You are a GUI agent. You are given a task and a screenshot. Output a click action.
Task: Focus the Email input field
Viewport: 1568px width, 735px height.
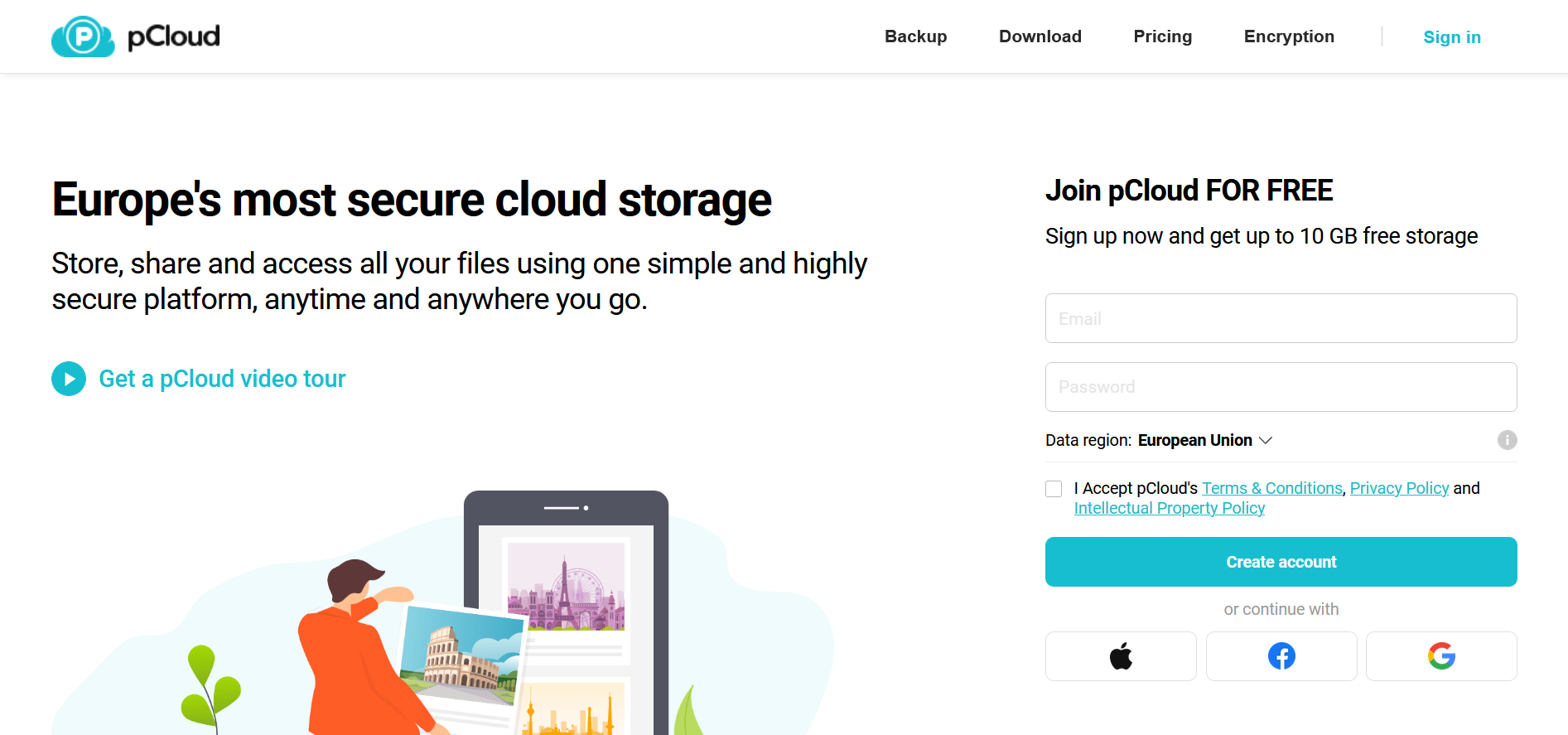1281,318
